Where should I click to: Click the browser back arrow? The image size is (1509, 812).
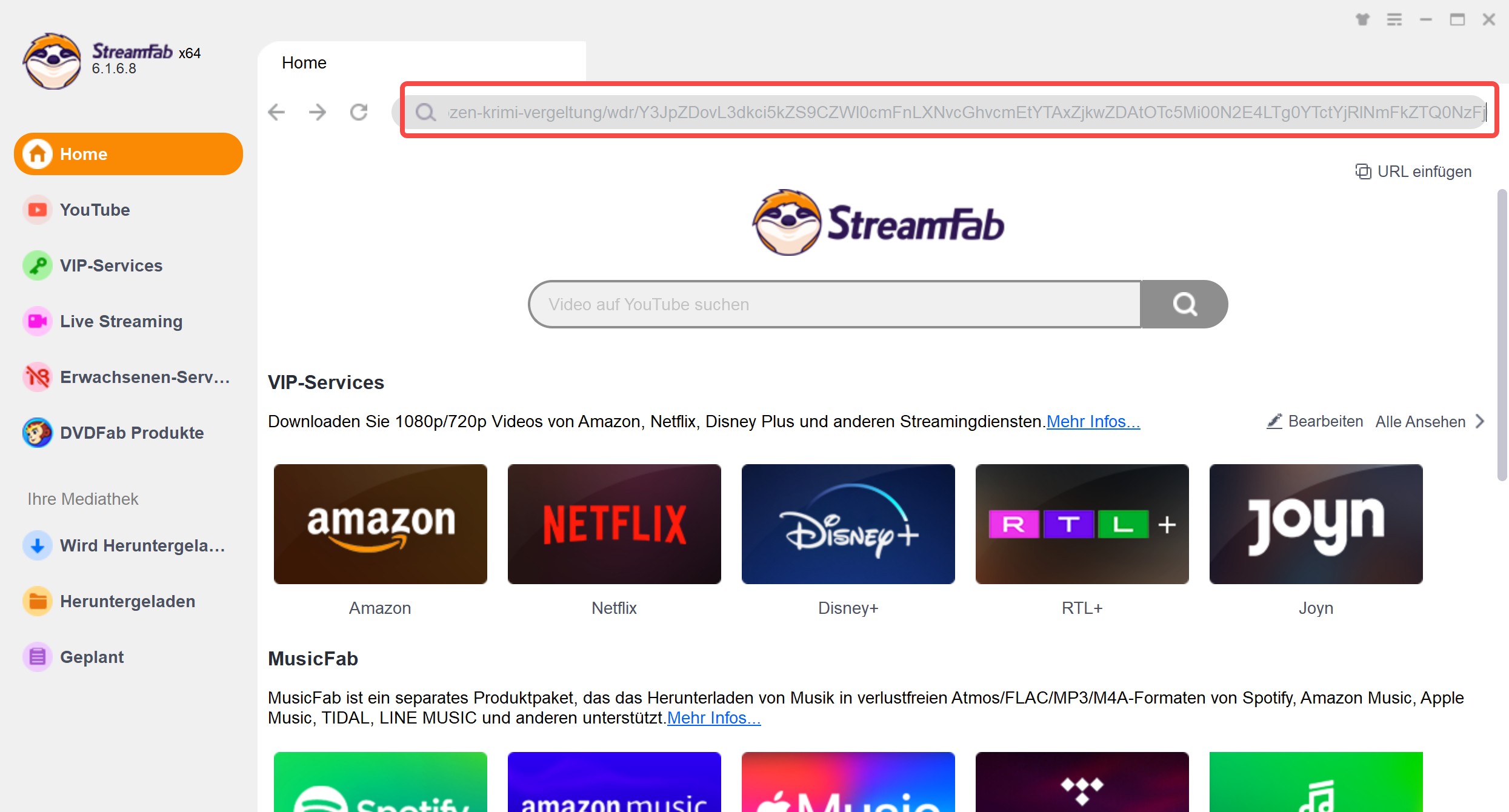[276, 112]
